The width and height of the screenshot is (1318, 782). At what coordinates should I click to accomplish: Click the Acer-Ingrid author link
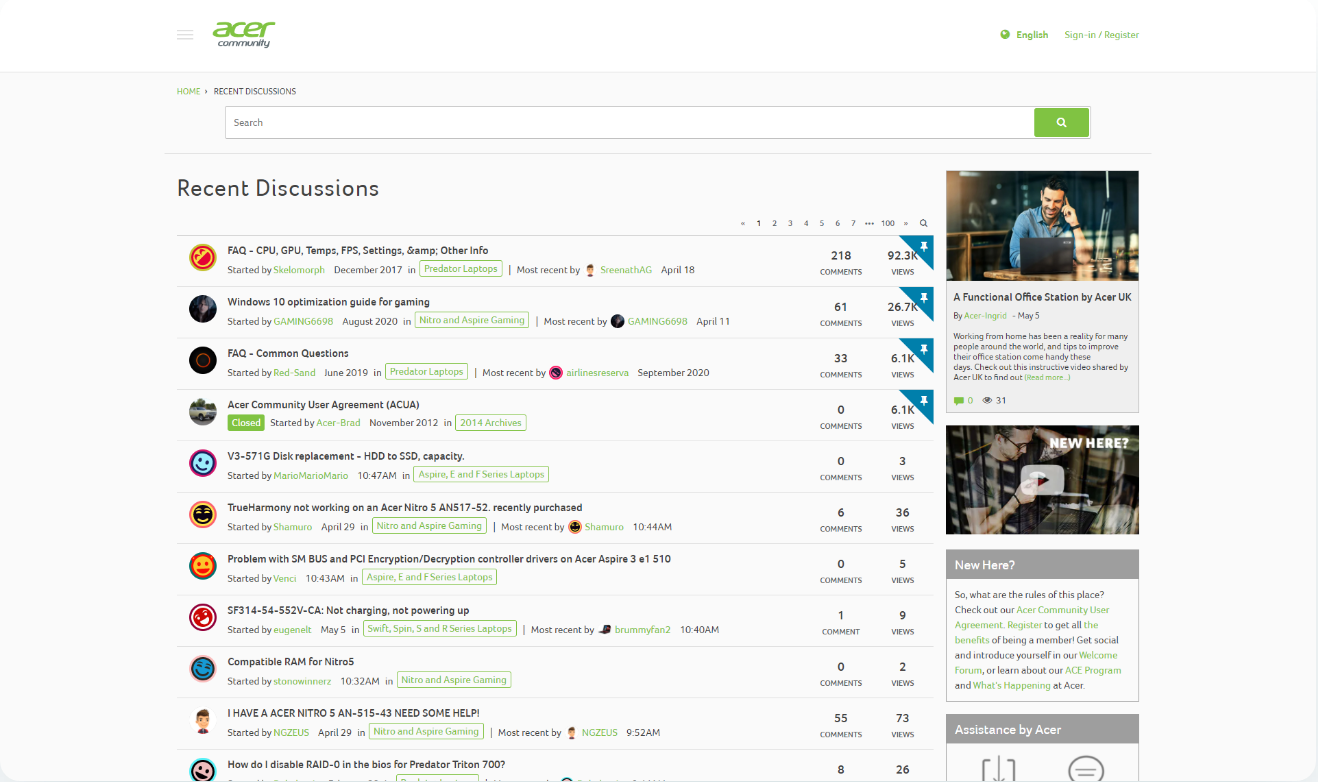pyautogui.click(x=986, y=316)
